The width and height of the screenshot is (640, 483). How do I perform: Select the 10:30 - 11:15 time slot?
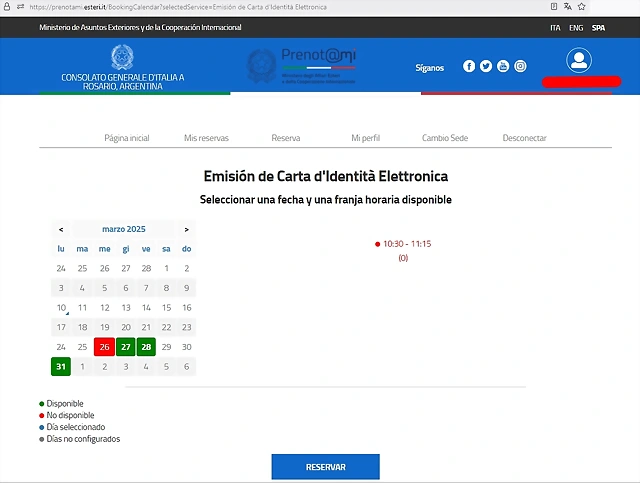point(403,244)
